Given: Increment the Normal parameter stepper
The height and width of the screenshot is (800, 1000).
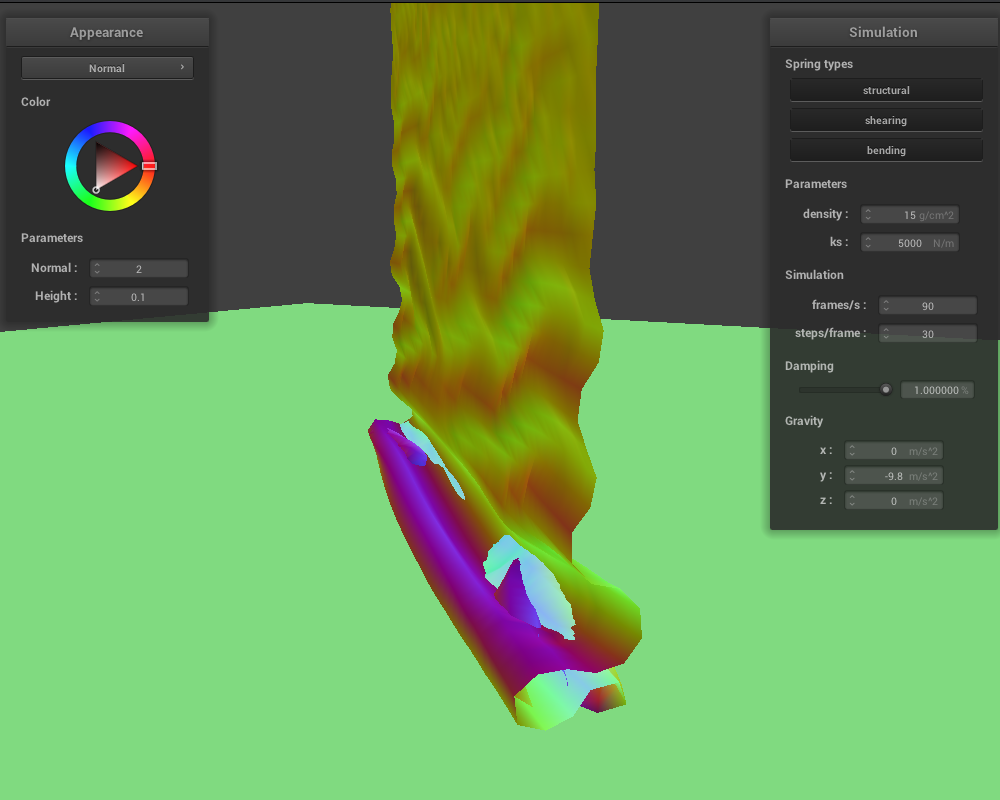Looking at the screenshot, I should [x=97, y=265].
